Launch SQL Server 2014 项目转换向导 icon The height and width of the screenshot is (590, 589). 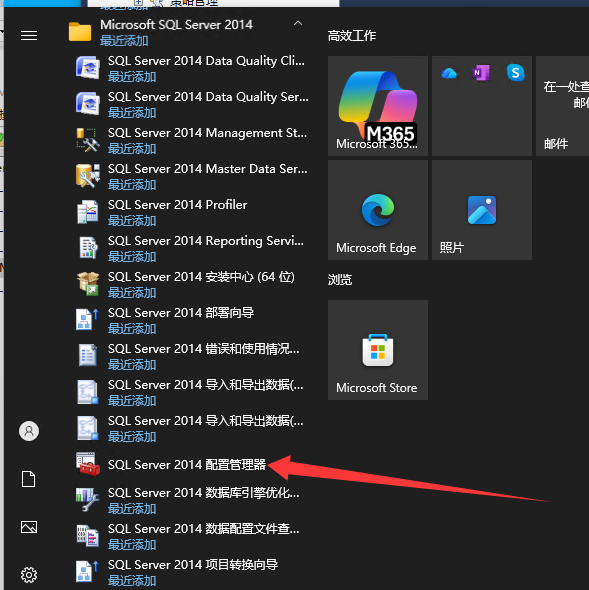88,572
